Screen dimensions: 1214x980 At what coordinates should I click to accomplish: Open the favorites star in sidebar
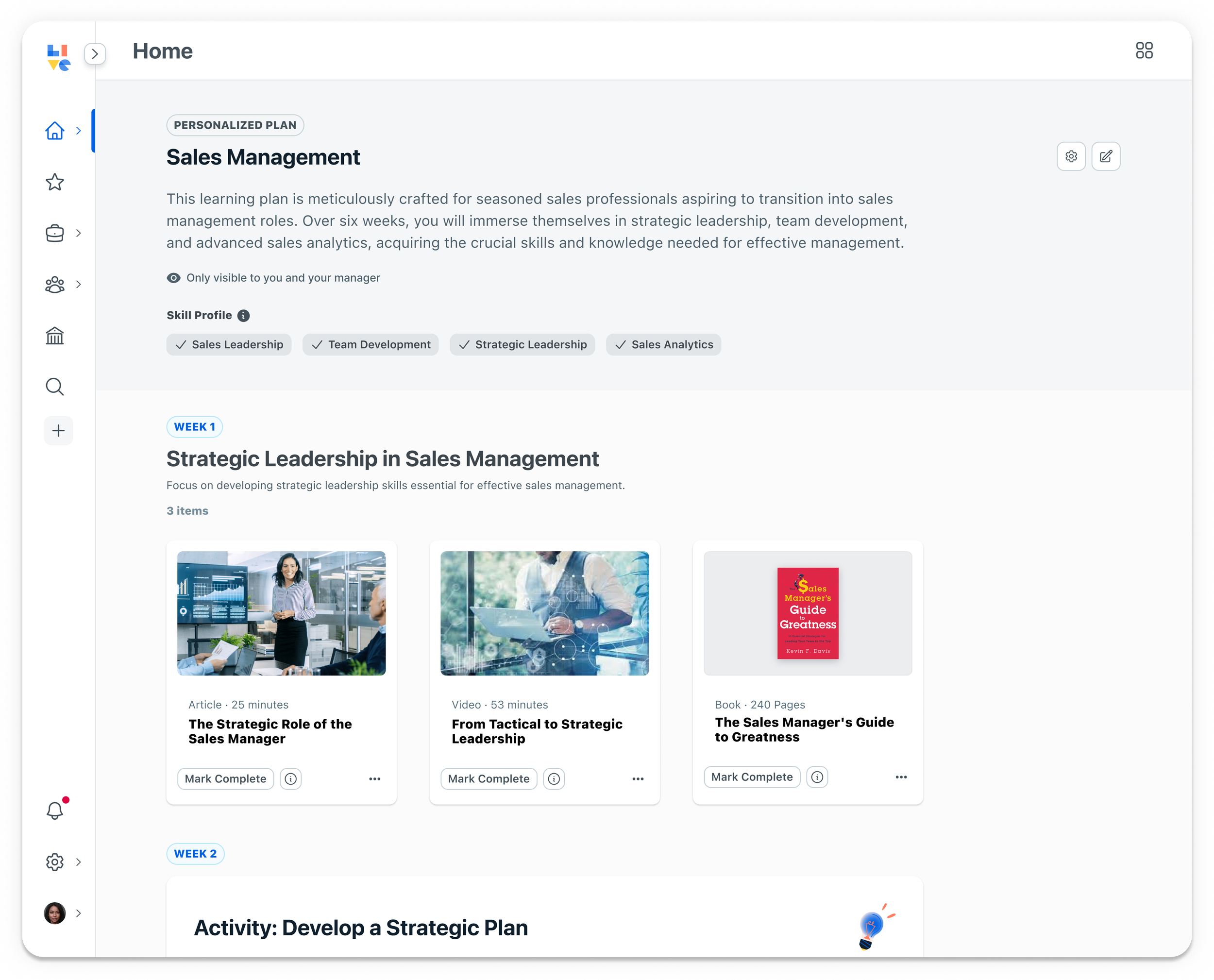[x=55, y=182]
